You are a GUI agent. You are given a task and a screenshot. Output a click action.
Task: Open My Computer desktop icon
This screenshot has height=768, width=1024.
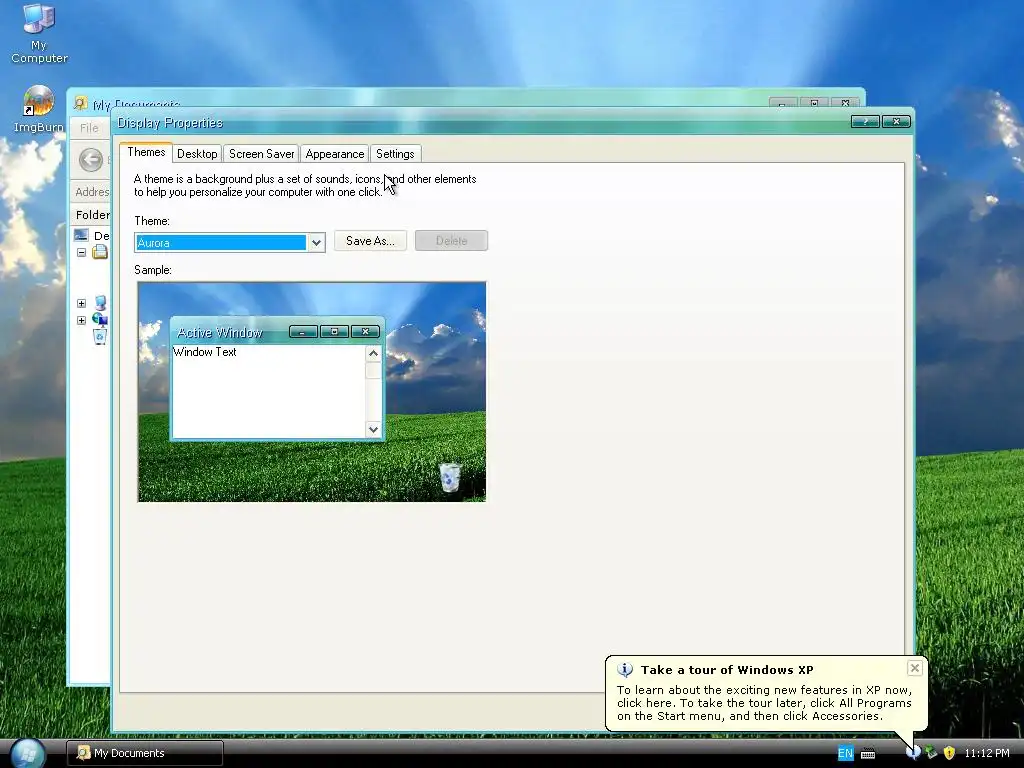coord(39,33)
